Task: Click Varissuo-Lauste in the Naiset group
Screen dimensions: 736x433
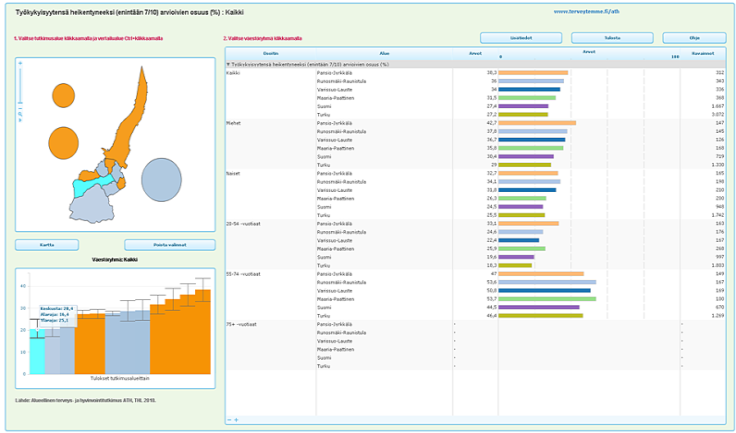Action: [335, 190]
